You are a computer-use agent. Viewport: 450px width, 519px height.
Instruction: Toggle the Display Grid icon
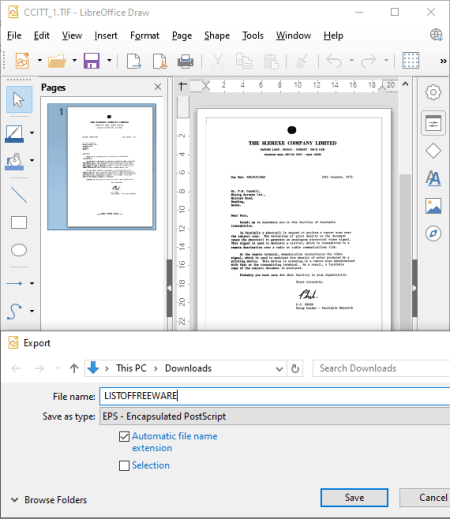pos(411,61)
